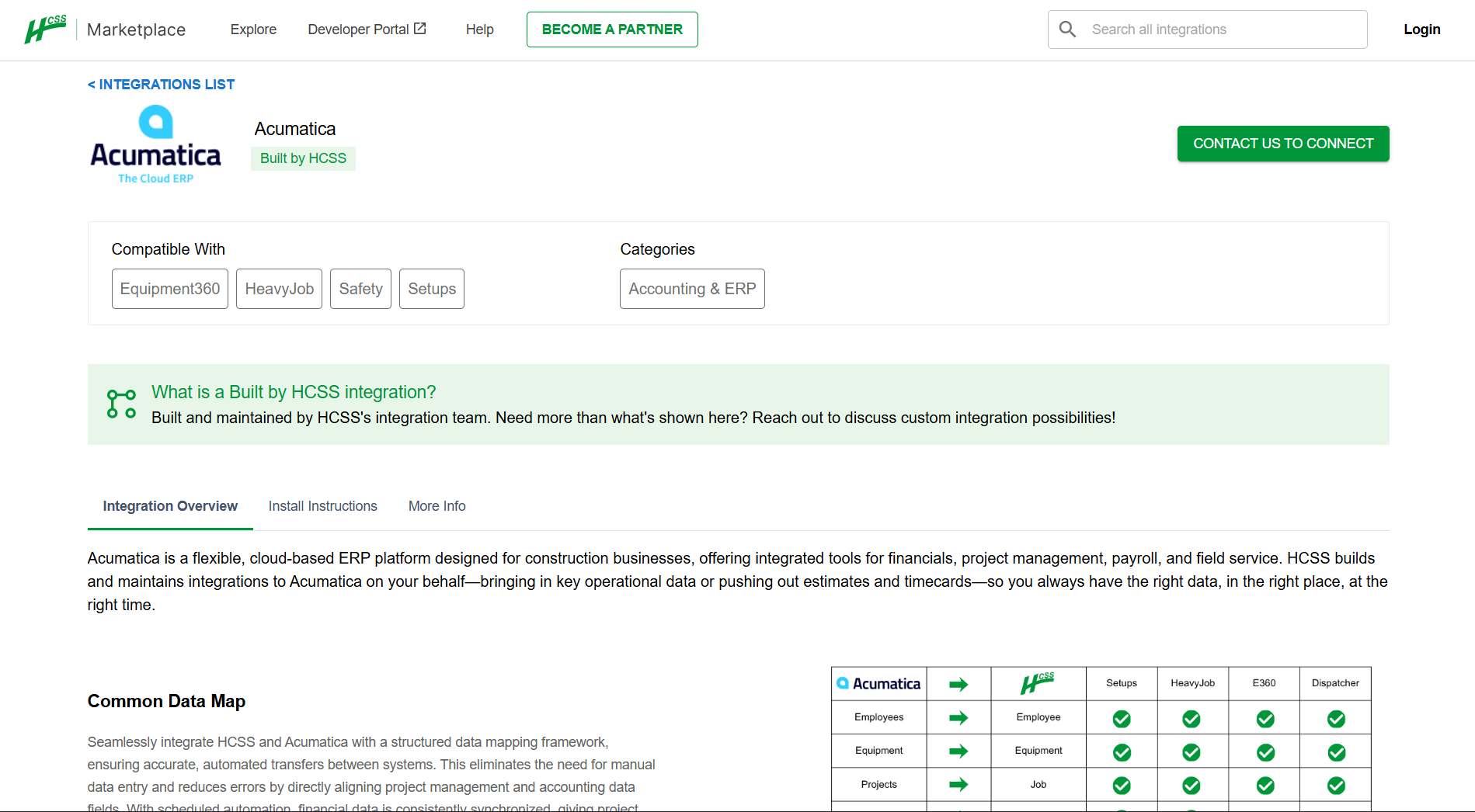Click the Acumatica logo in data map table
Screen dimensions: 1475x812
pos(878,684)
